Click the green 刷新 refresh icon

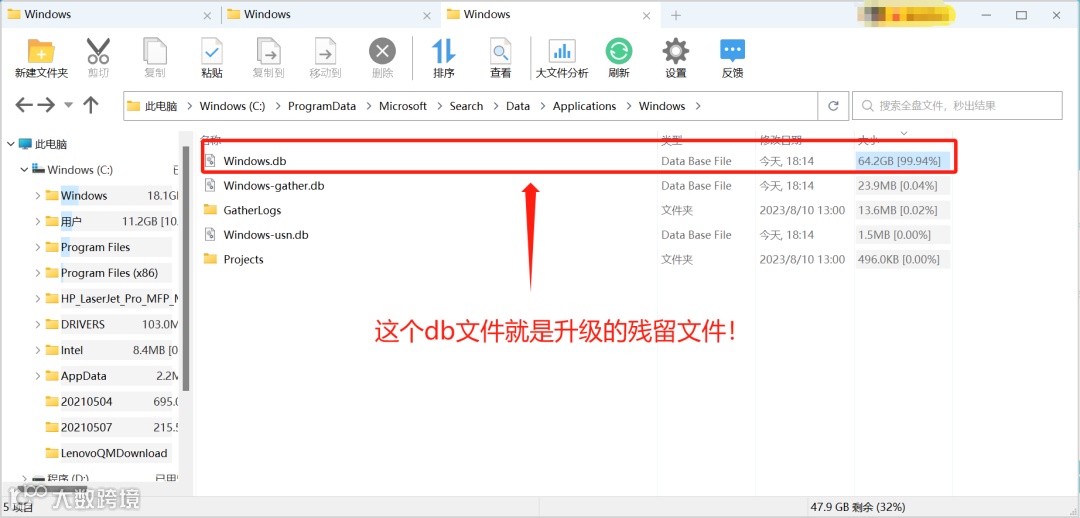point(619,51)
